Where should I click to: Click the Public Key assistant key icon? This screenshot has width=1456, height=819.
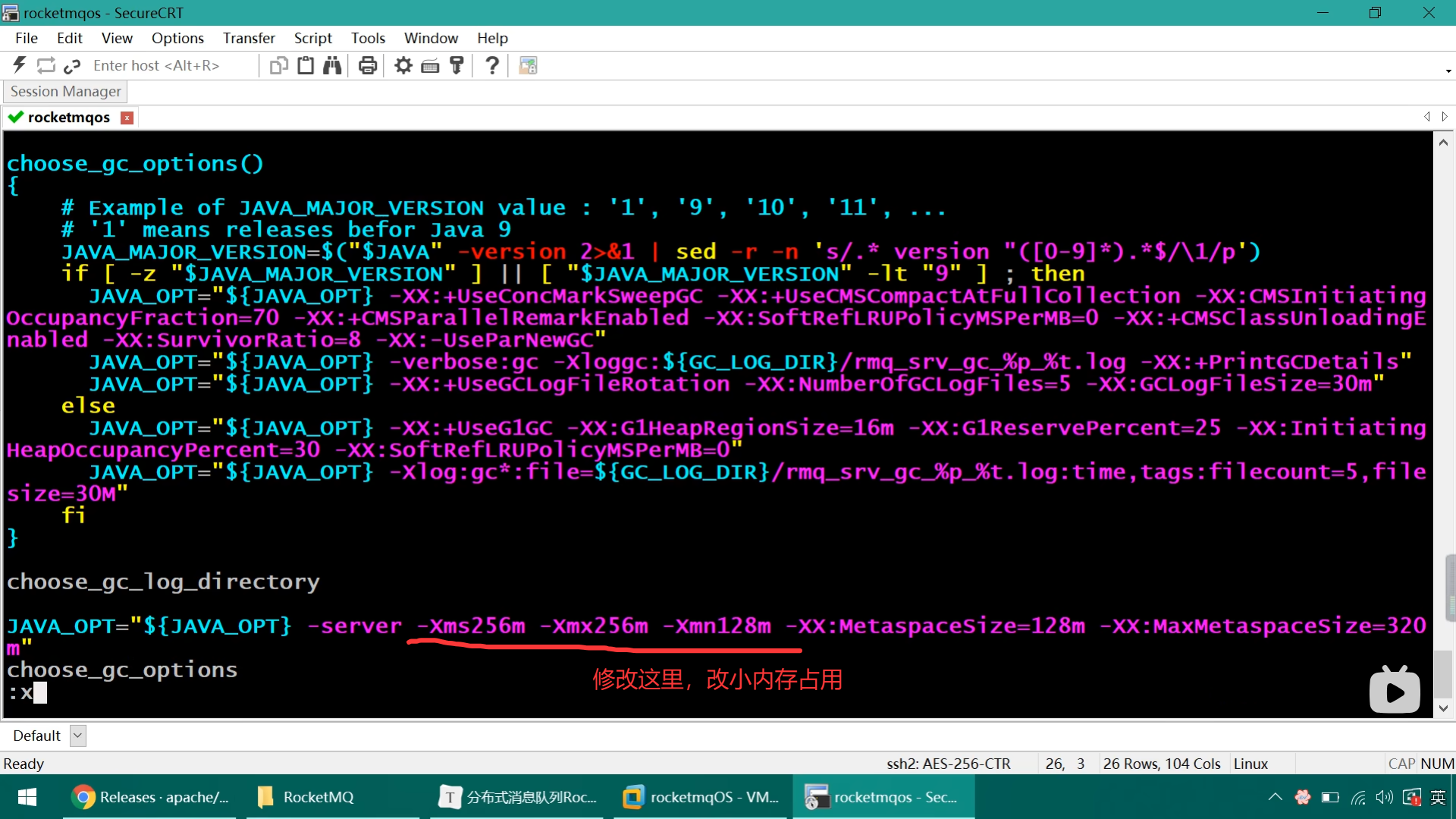point(457,65)
